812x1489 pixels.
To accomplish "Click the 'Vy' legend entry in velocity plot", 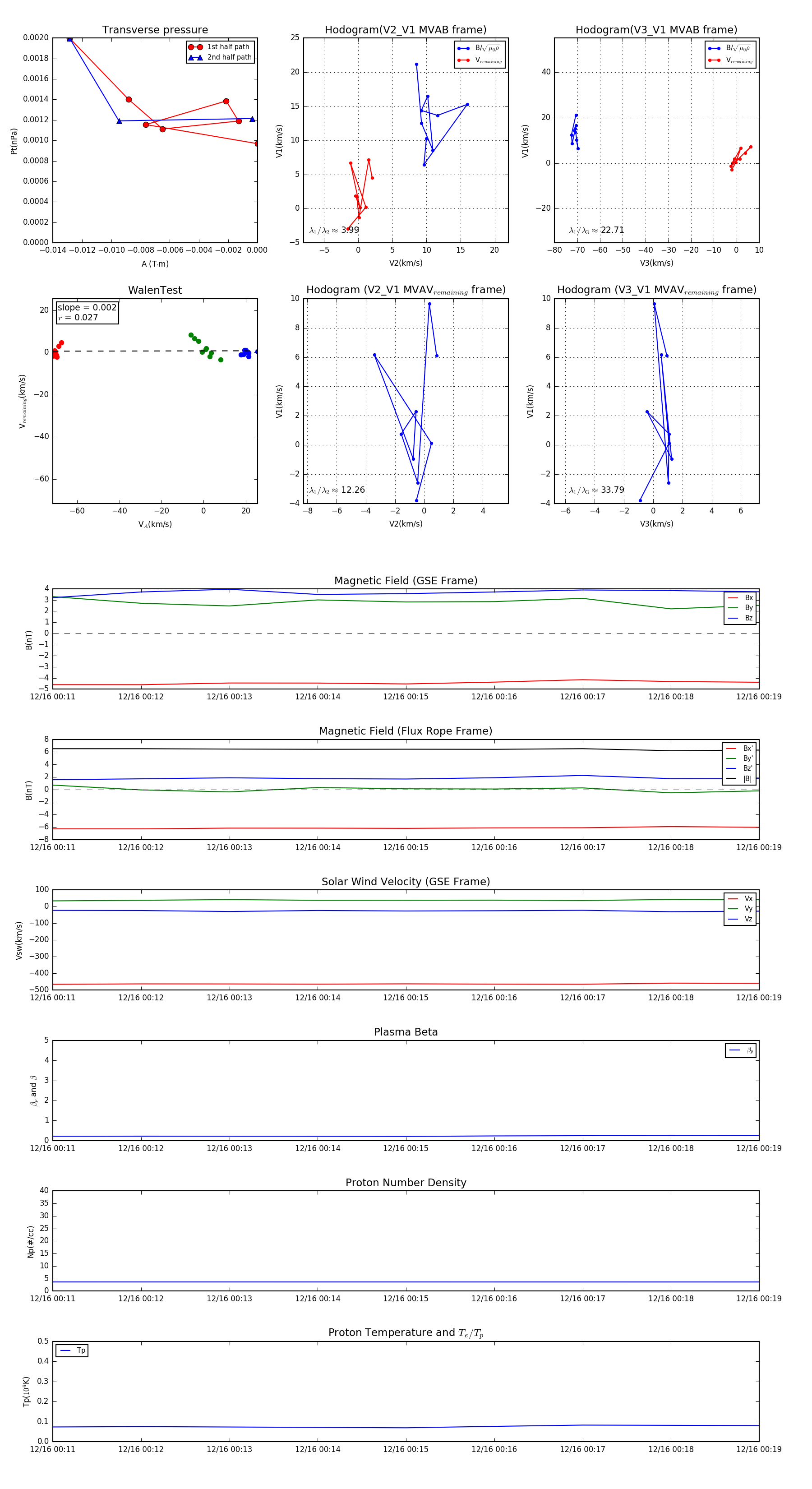I will coord(740,909).
